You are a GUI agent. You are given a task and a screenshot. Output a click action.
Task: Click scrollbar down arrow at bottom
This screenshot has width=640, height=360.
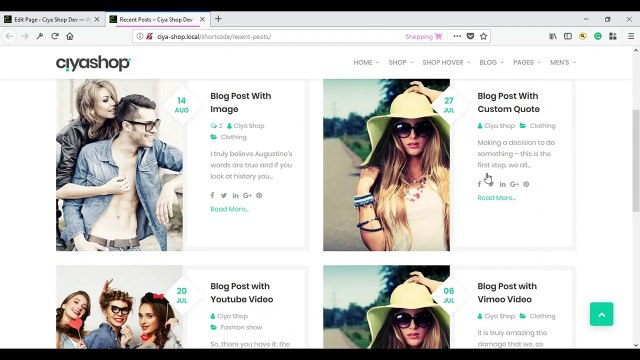pyautogui.click(x=636, y=345)
